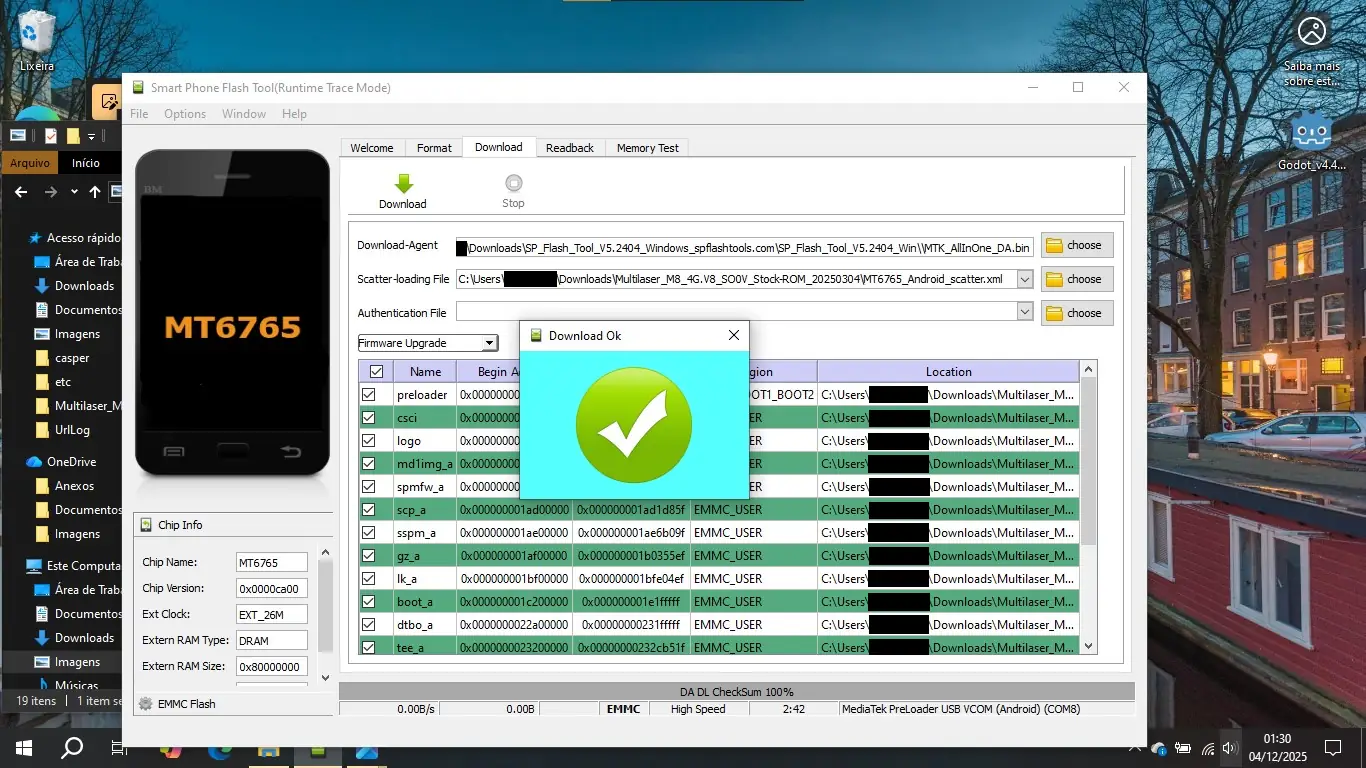Click choose button for Download-Agent
Image resolution: width=1366 pixels, height=768 pixels.
point(1076,245)
